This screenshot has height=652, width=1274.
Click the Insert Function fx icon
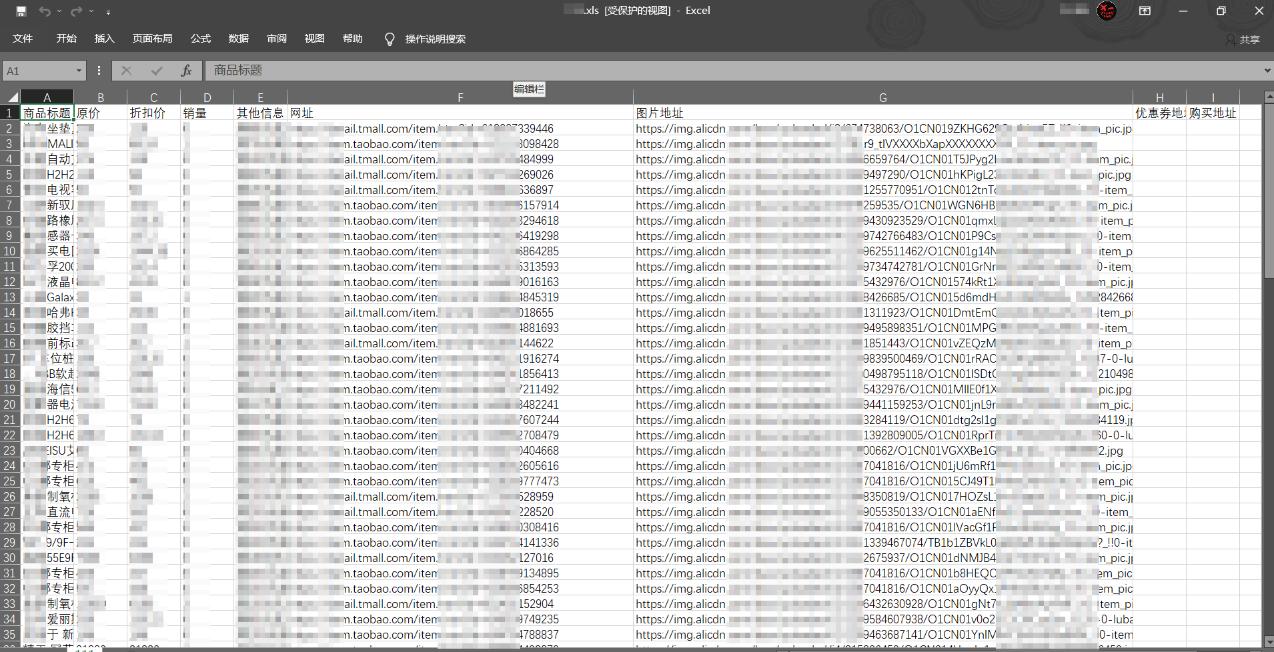[x=186, y=71]
